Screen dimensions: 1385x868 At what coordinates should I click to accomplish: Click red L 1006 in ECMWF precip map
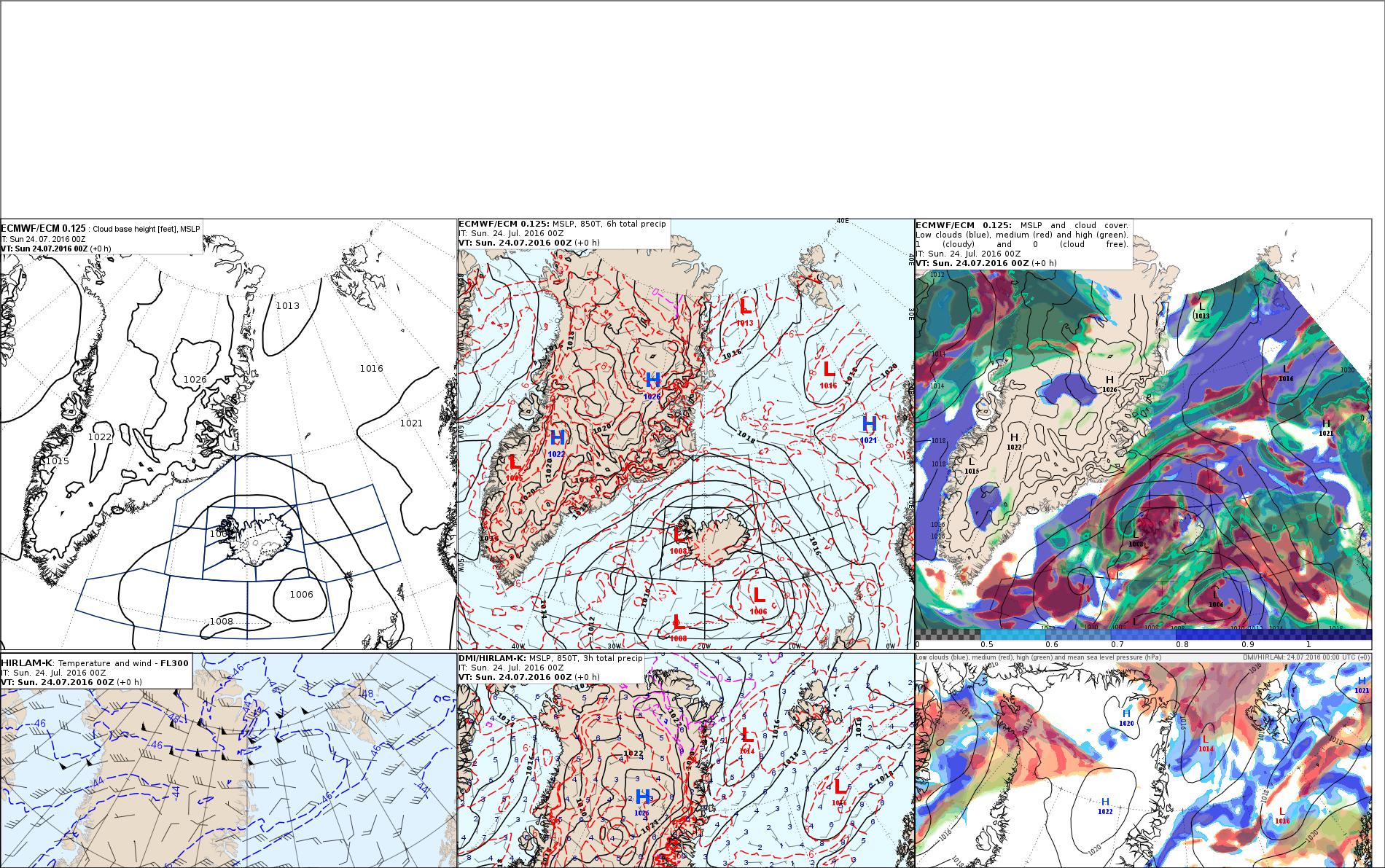pos(759,600)
